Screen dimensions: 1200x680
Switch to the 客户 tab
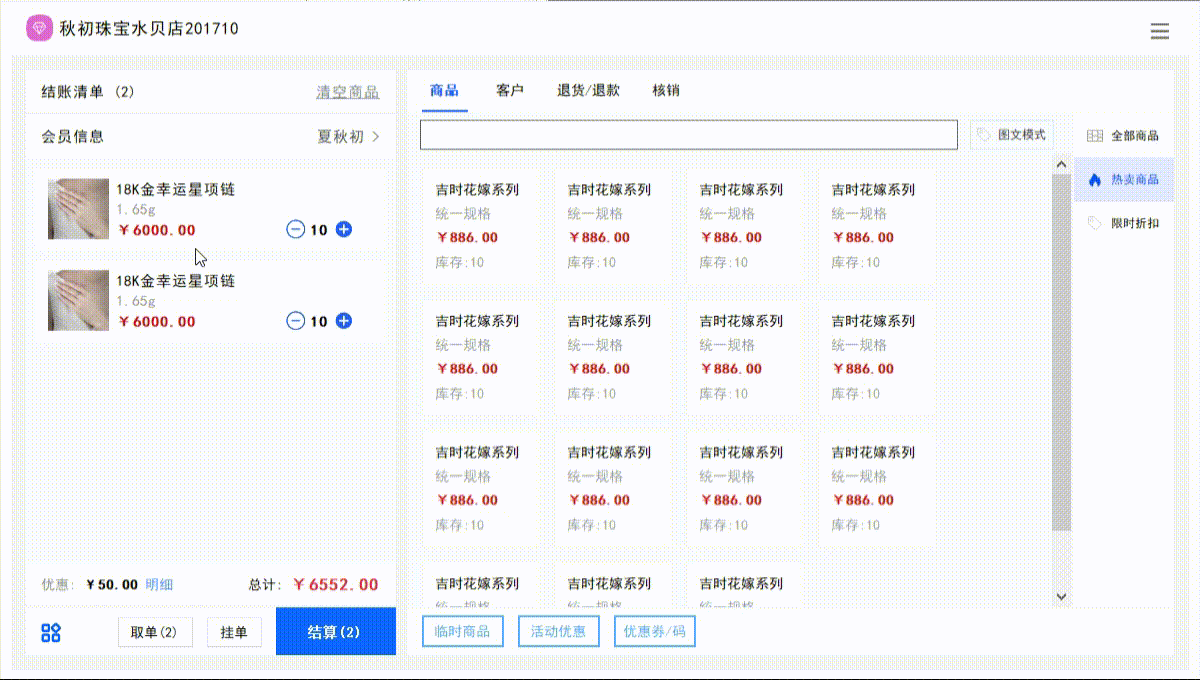coord(509,91)
